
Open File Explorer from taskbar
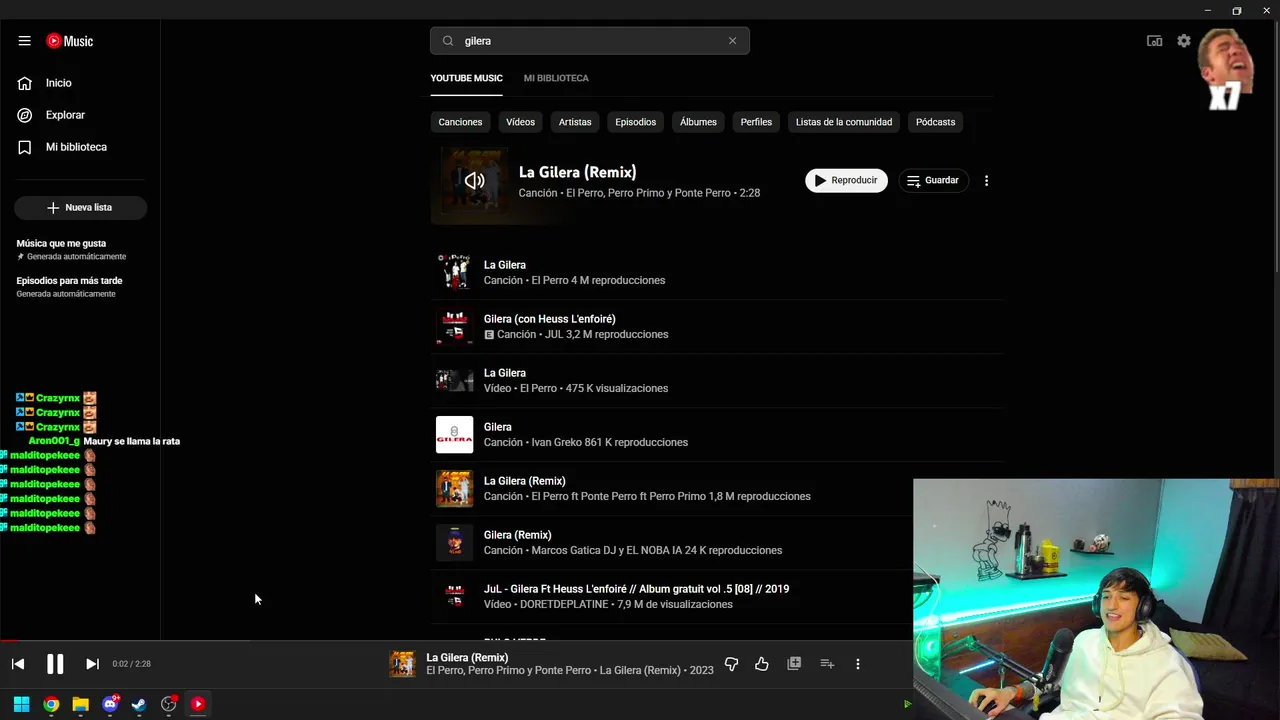(x=80, y=704)
